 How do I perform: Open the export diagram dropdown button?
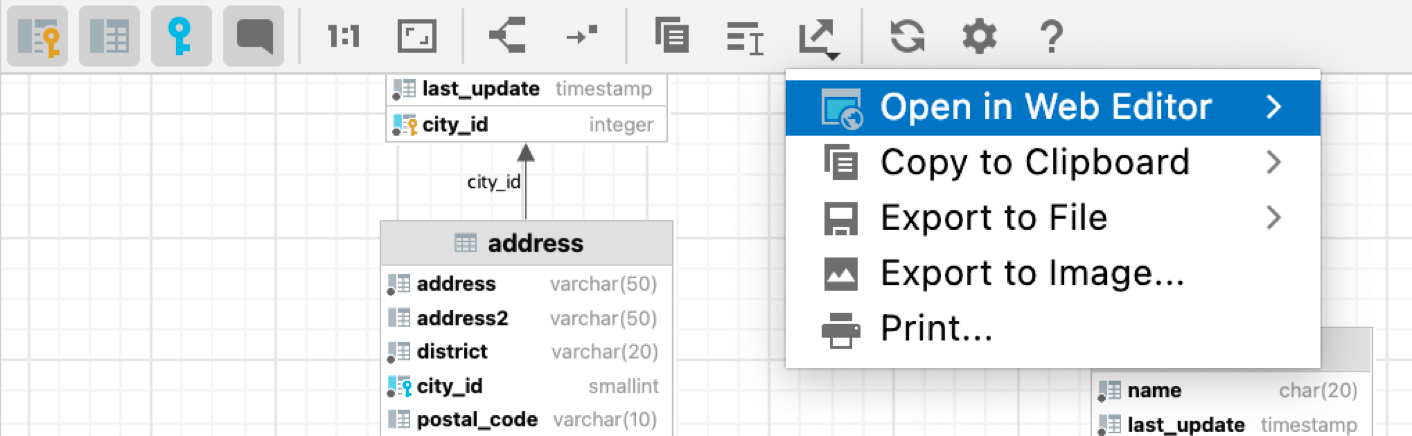coord(818,39)
